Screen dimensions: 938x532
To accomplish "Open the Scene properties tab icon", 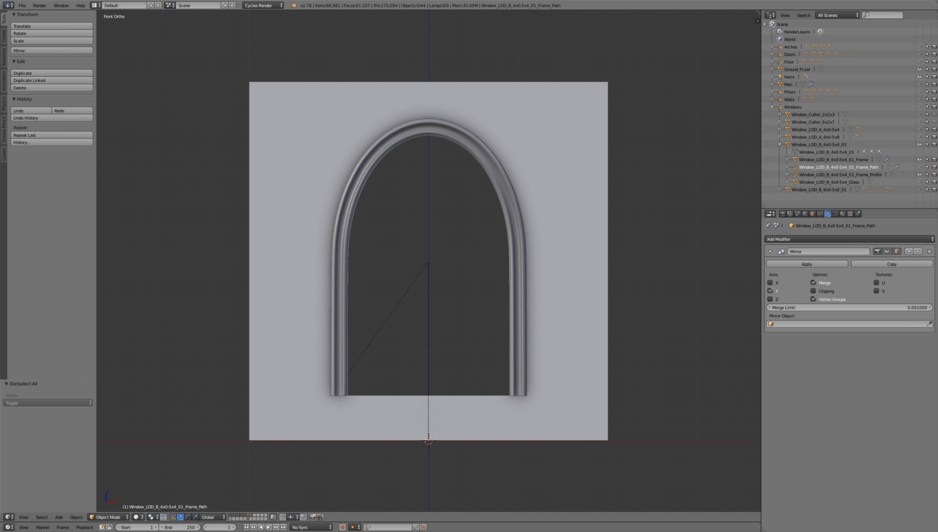I will coord(797,214).
